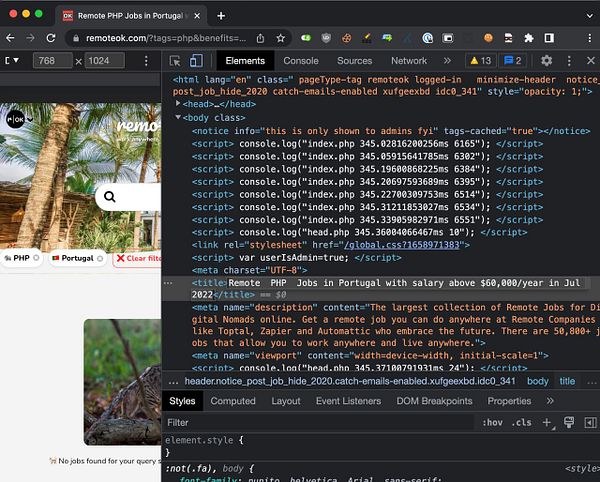Viewport: 600px width, 482px height.
Task: Collapse the body element node
Action: 180,117
